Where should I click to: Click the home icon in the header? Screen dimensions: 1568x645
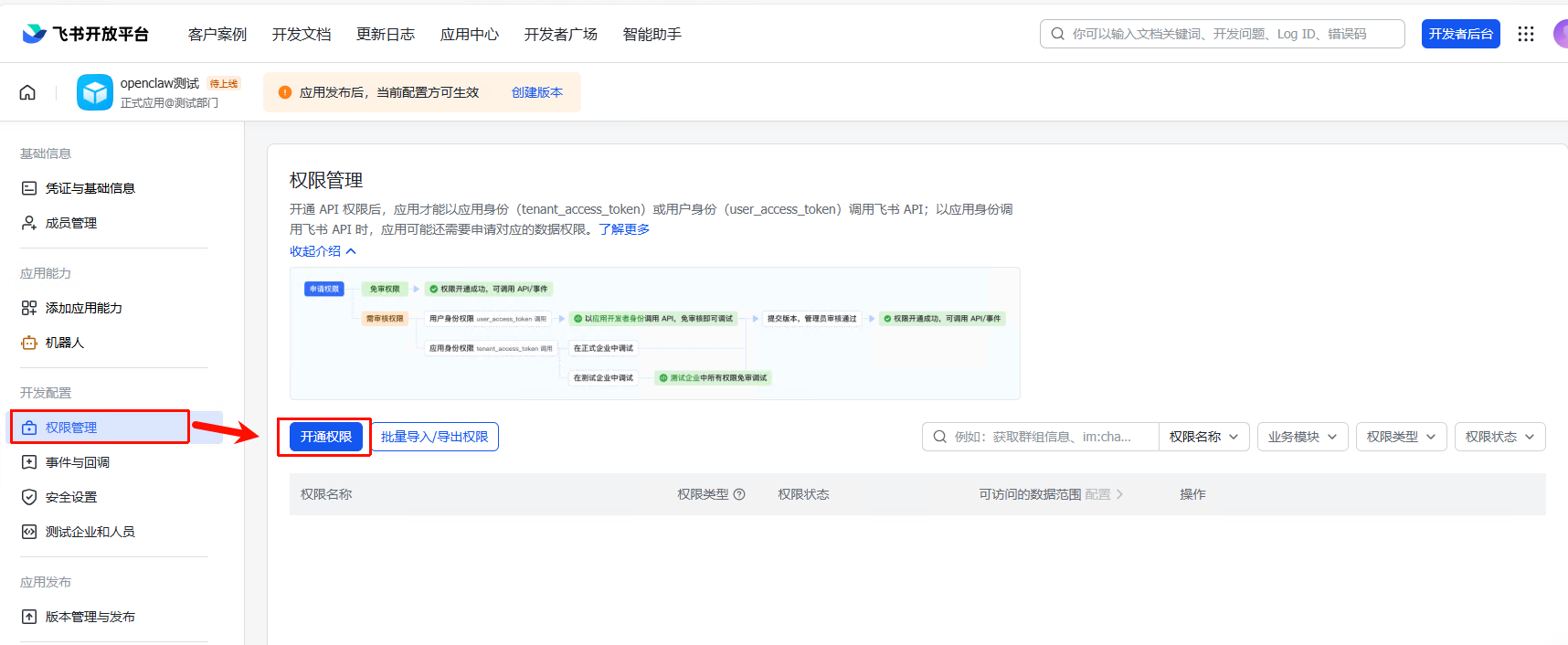[x=27, y=92]
